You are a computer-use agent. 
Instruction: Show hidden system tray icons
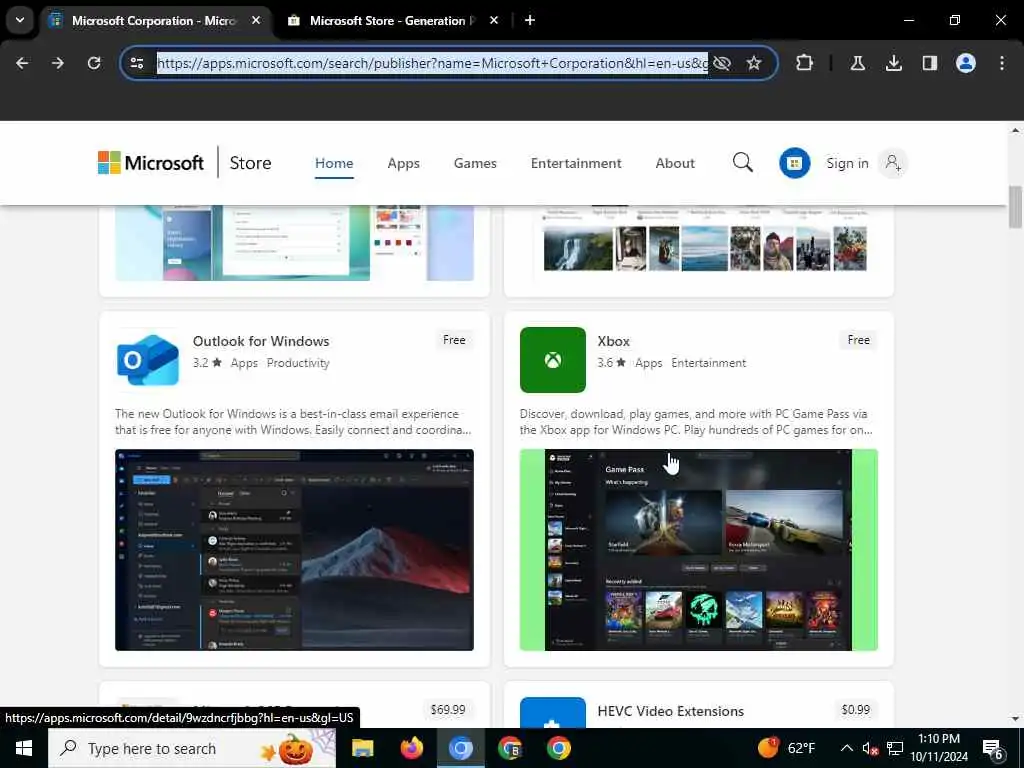(846, 748)
